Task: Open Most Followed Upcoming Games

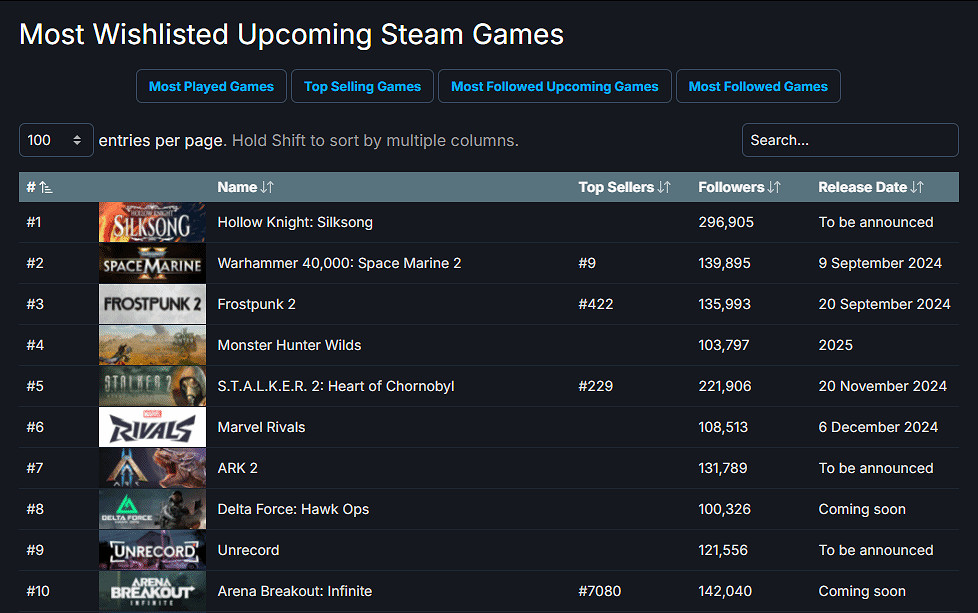Action: coord(554,86)
